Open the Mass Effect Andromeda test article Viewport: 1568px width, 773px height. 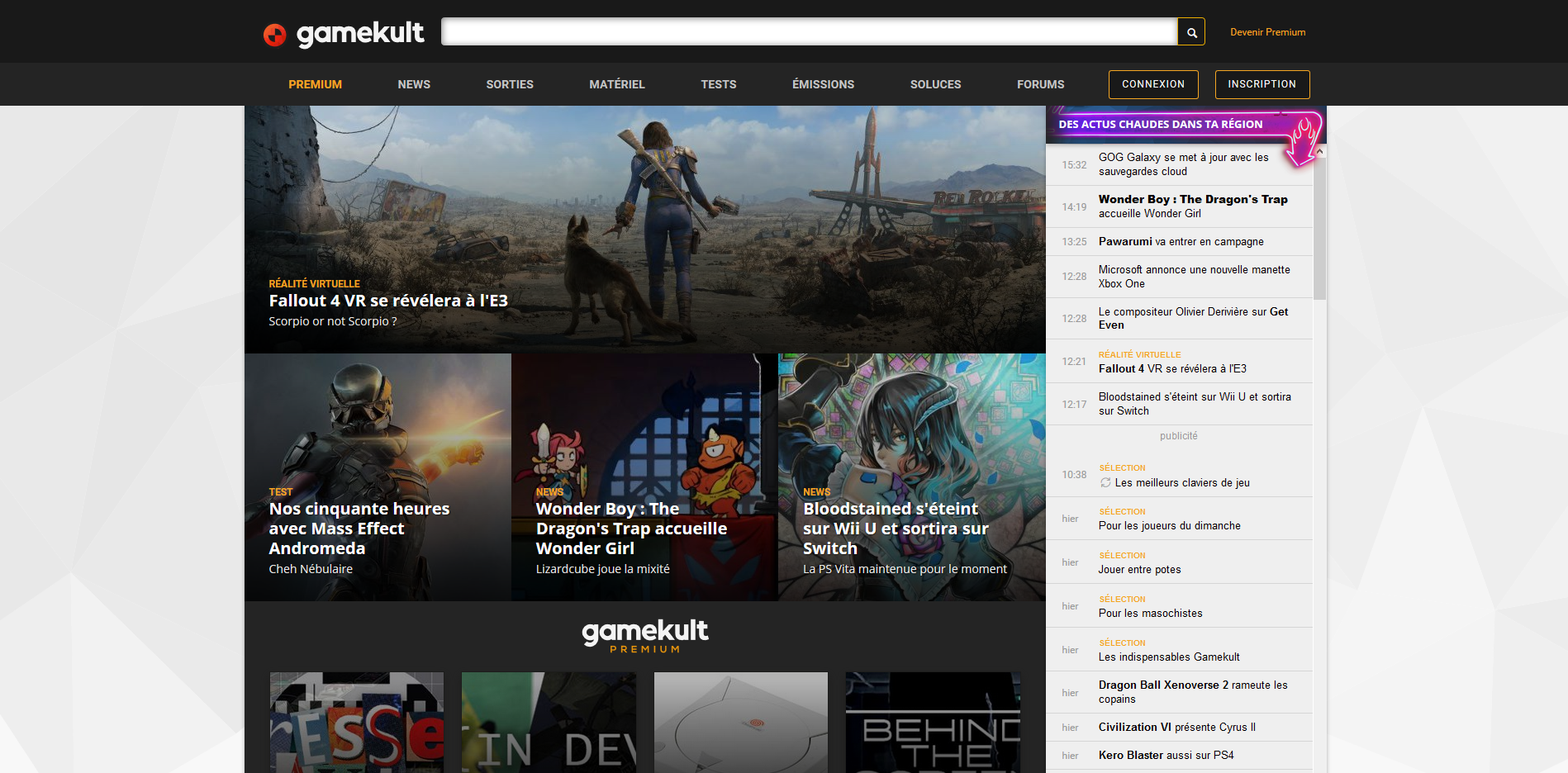pyautogui.click(x=359, y=529)
